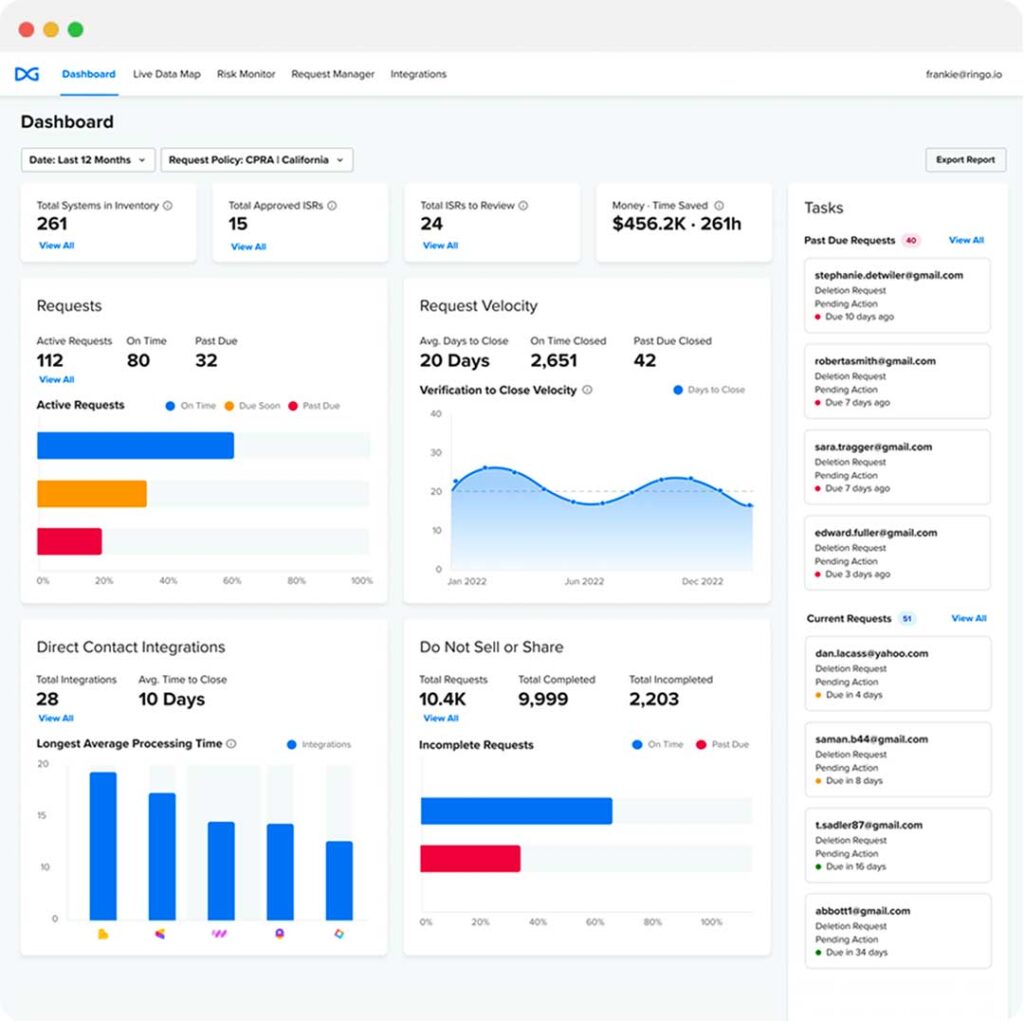Open the Date: Last 12 Months dropdown
This screenshot has width=1024, height=1021.
[88, 160]
